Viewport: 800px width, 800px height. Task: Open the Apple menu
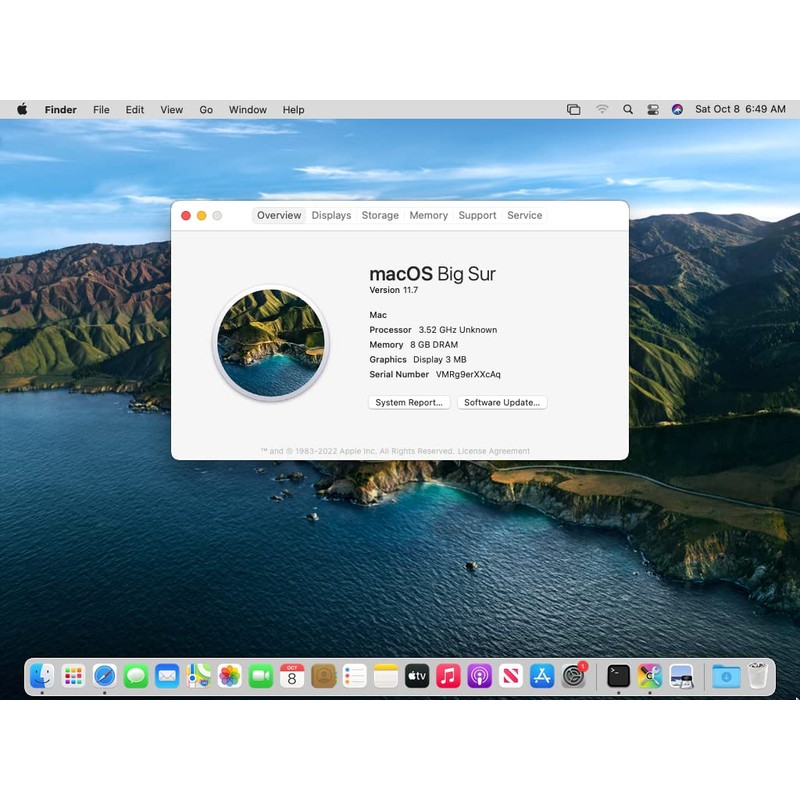pyautogui.click(x=22, y=110)
